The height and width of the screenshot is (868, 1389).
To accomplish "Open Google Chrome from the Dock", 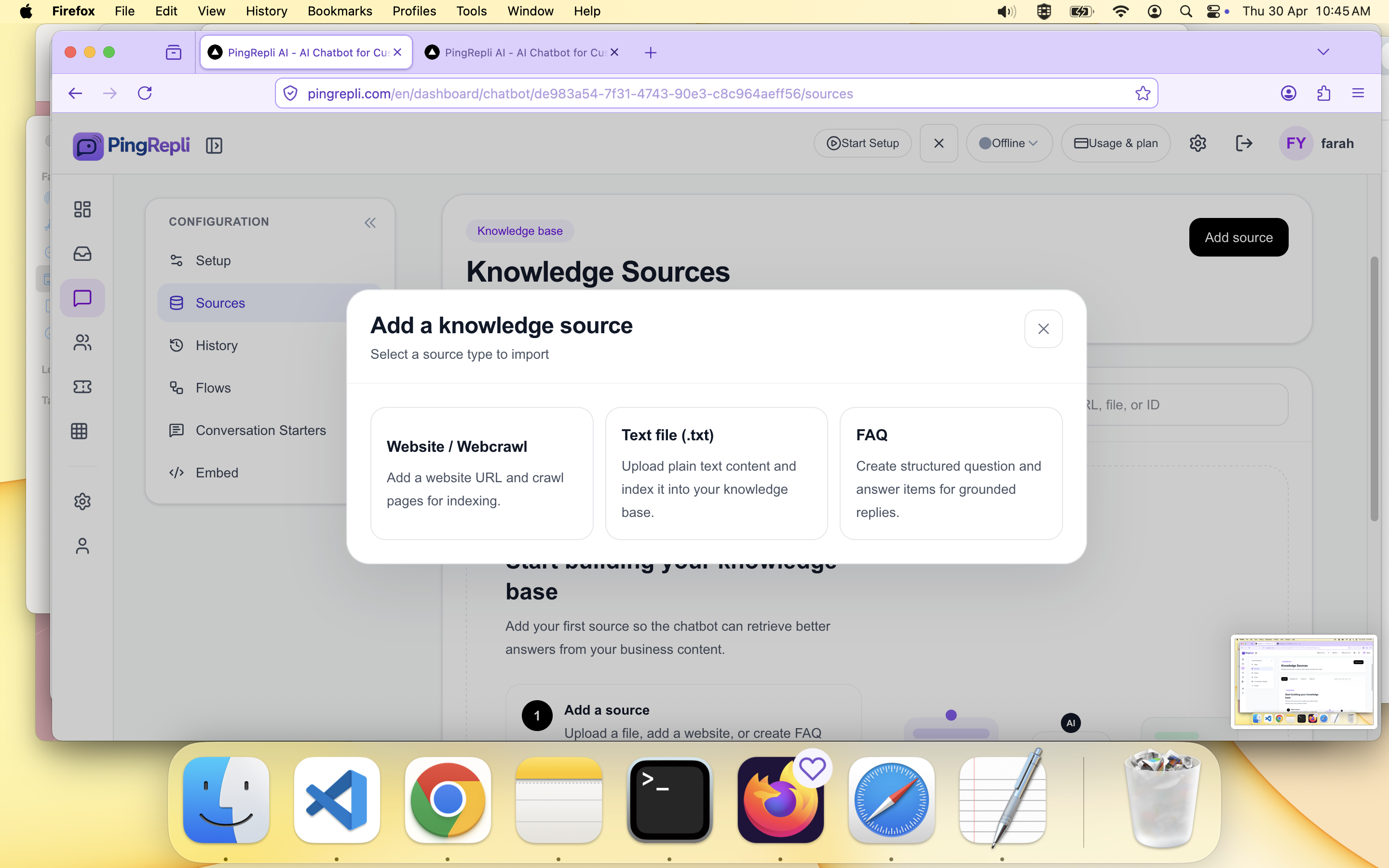I will (448, 800).
